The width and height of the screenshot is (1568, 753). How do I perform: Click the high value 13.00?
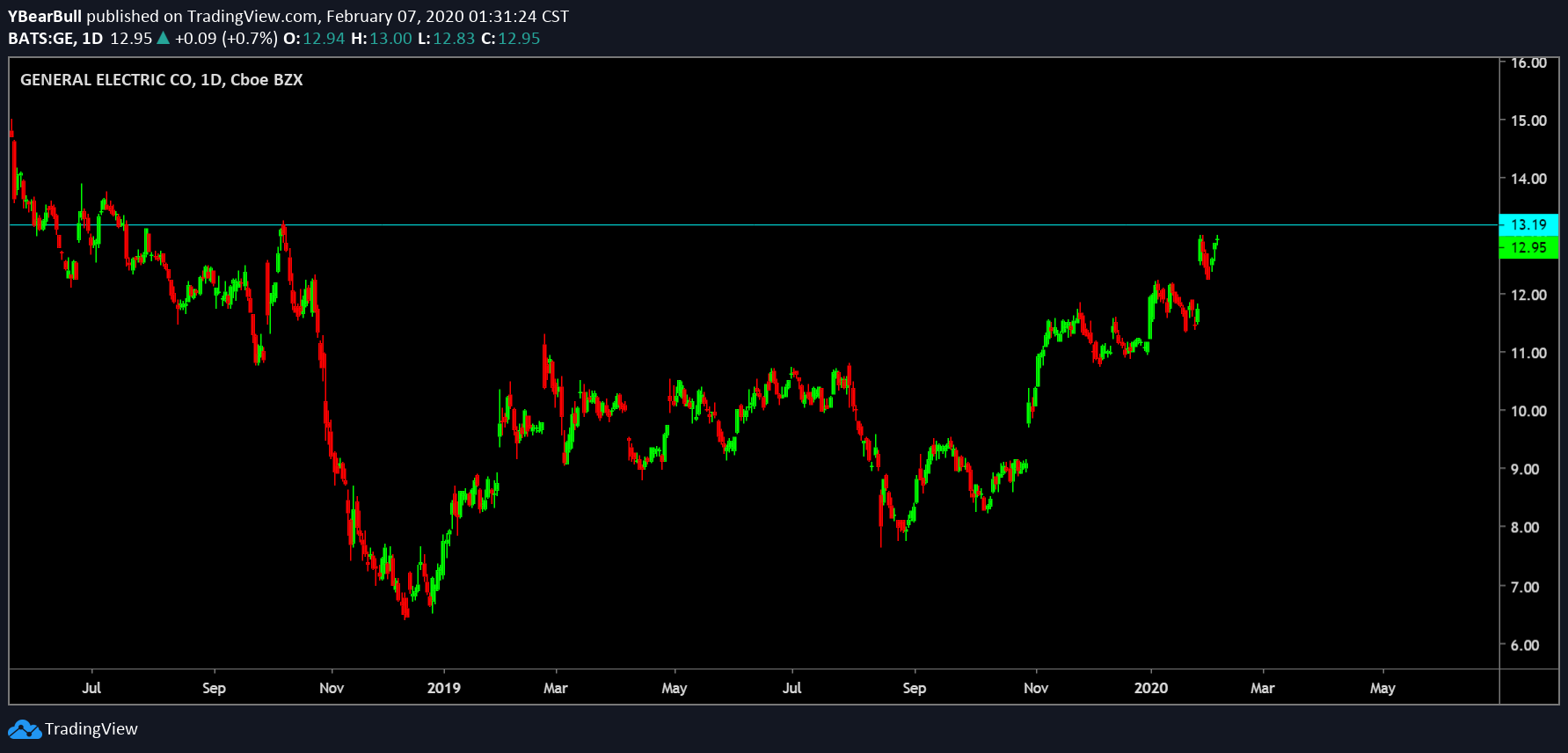[x=390, y=39]
